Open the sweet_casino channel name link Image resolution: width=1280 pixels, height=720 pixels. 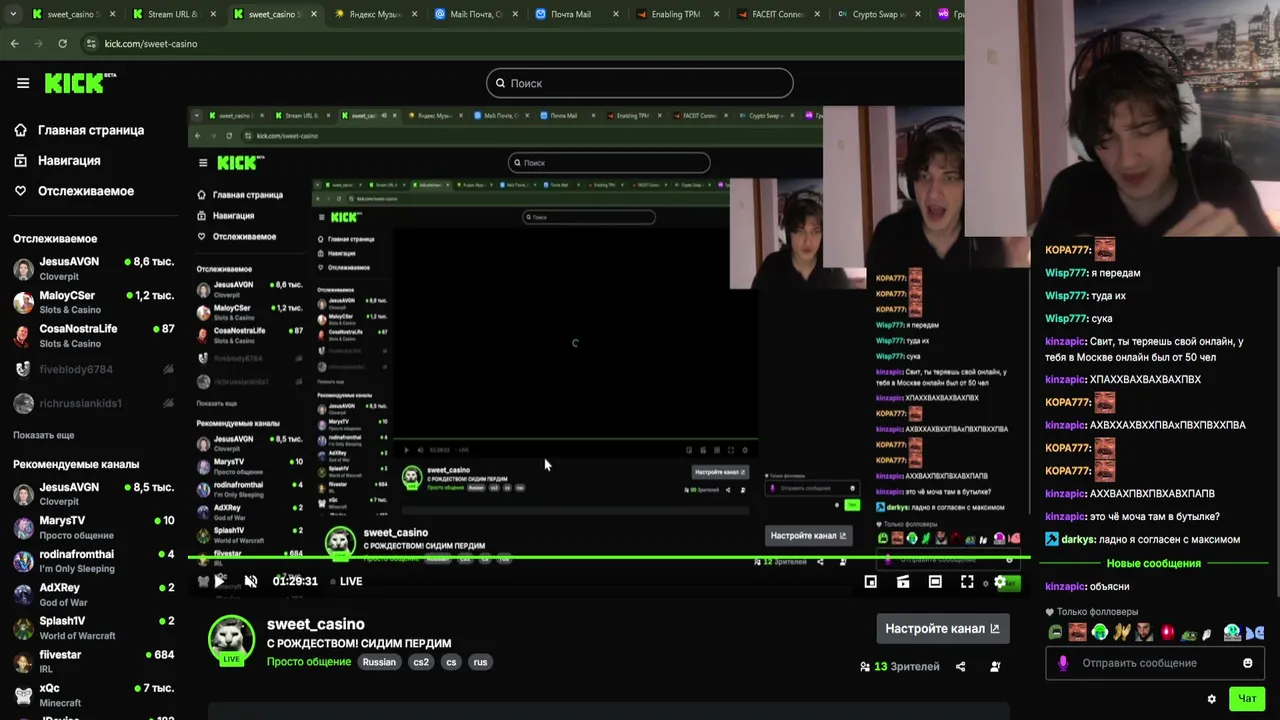tap(315, 624)
